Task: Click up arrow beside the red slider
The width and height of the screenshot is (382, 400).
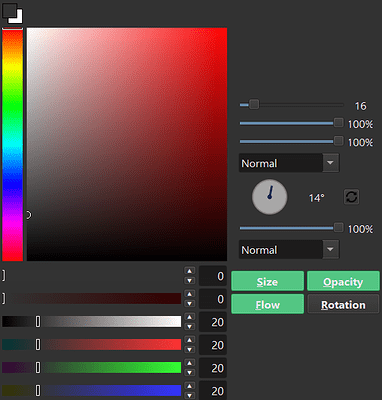Action: tap(190, 340)
